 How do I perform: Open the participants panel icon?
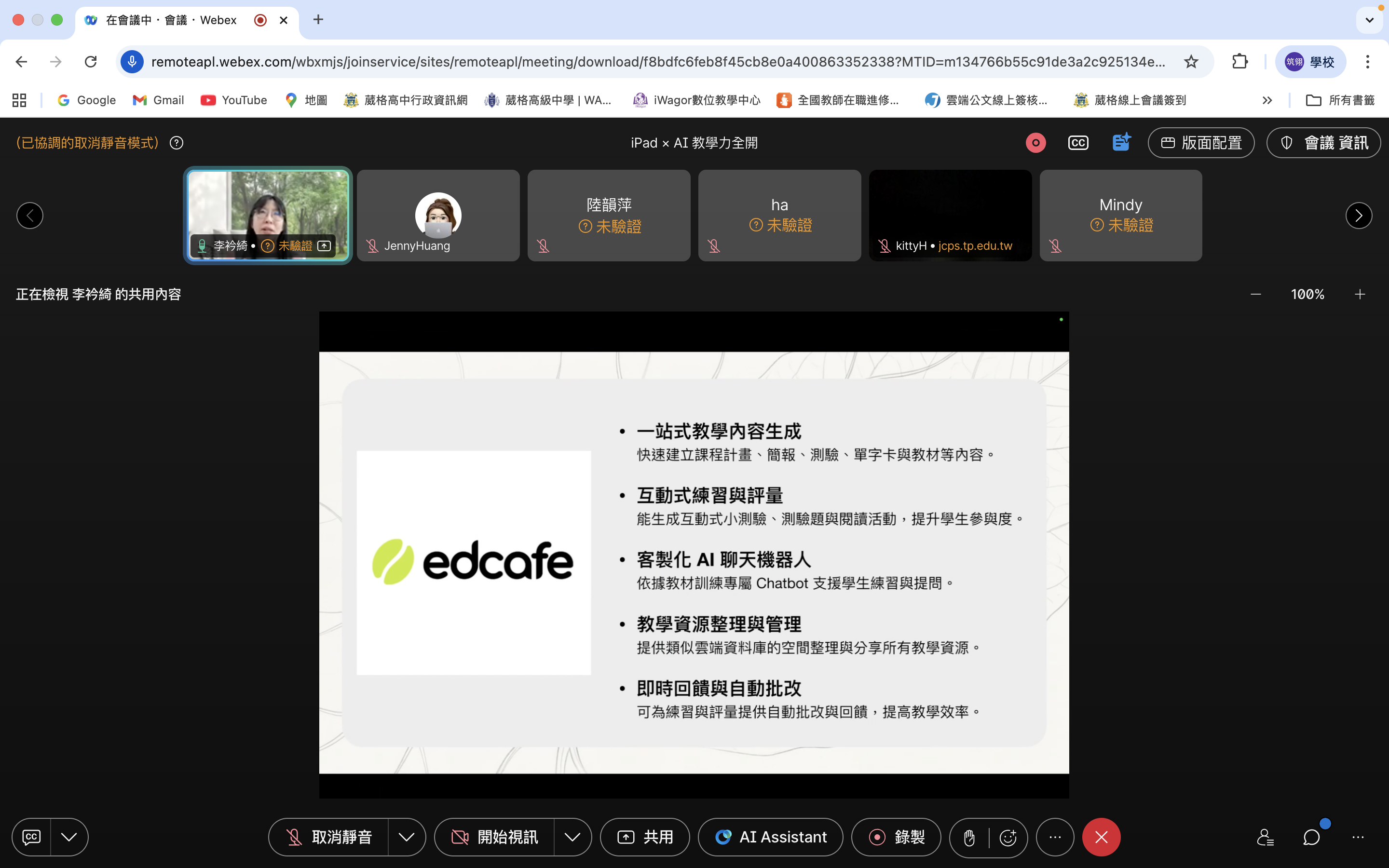coord(1265,837)
